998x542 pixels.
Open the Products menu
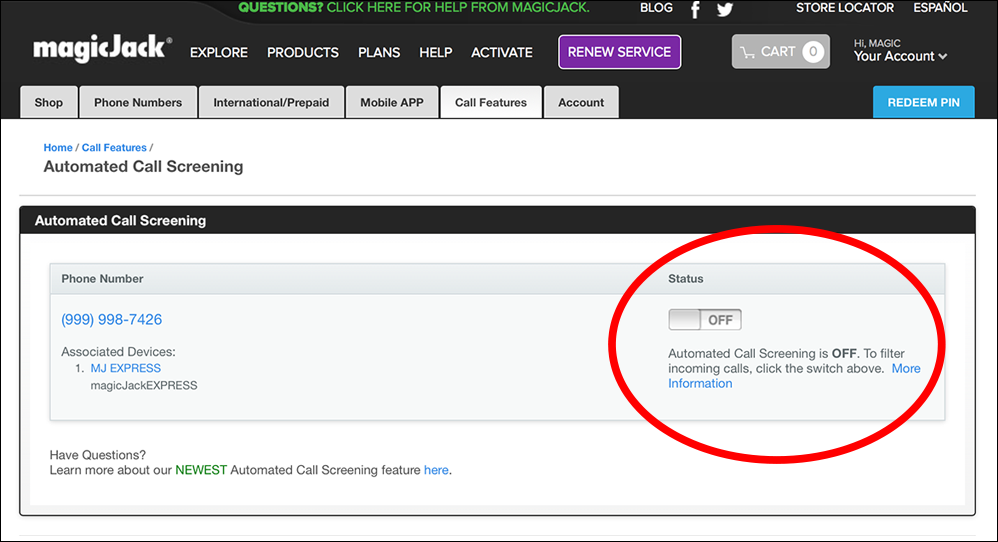(x=302, y=52)
